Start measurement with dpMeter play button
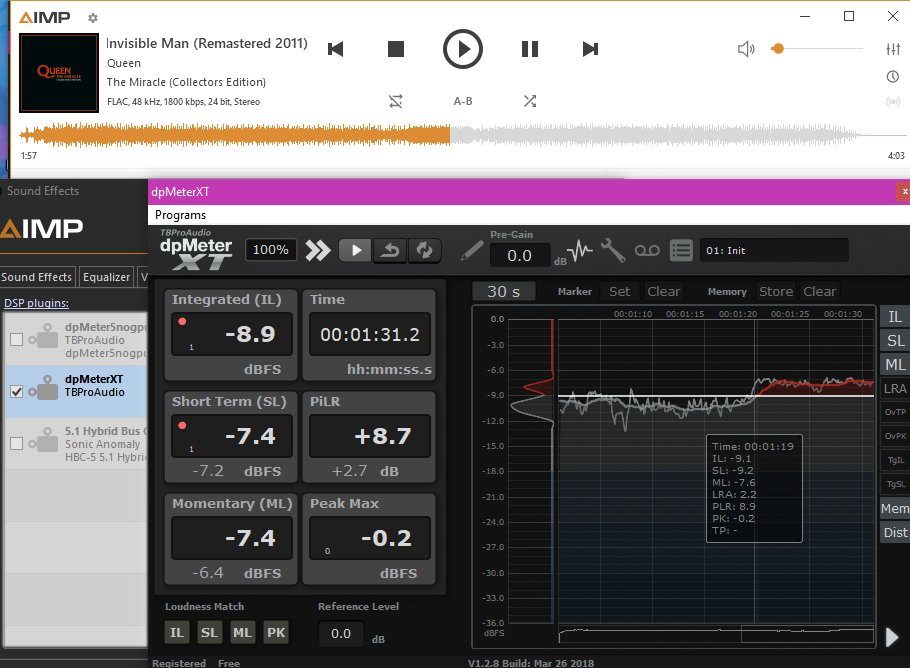Viewport: 910px width, 668px height. click(x=355, y=251)
